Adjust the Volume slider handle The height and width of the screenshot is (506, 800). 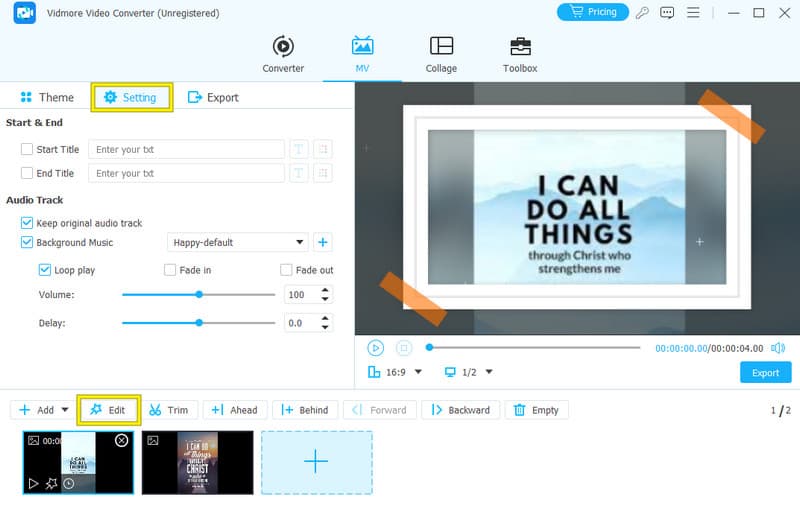[x=199, y=295]
